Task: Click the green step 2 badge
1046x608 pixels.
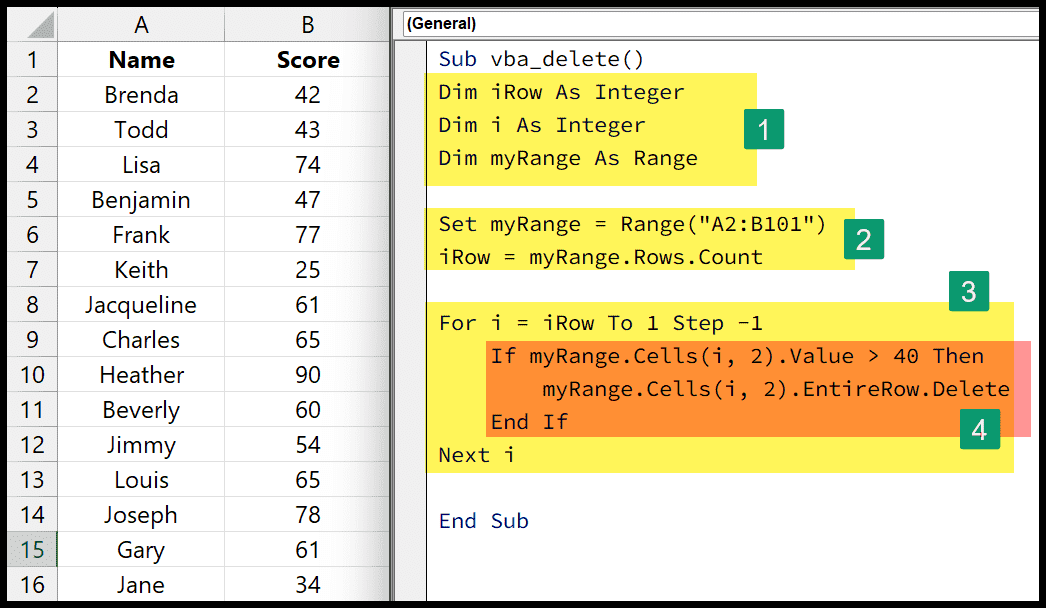Action: coord(863,239)
